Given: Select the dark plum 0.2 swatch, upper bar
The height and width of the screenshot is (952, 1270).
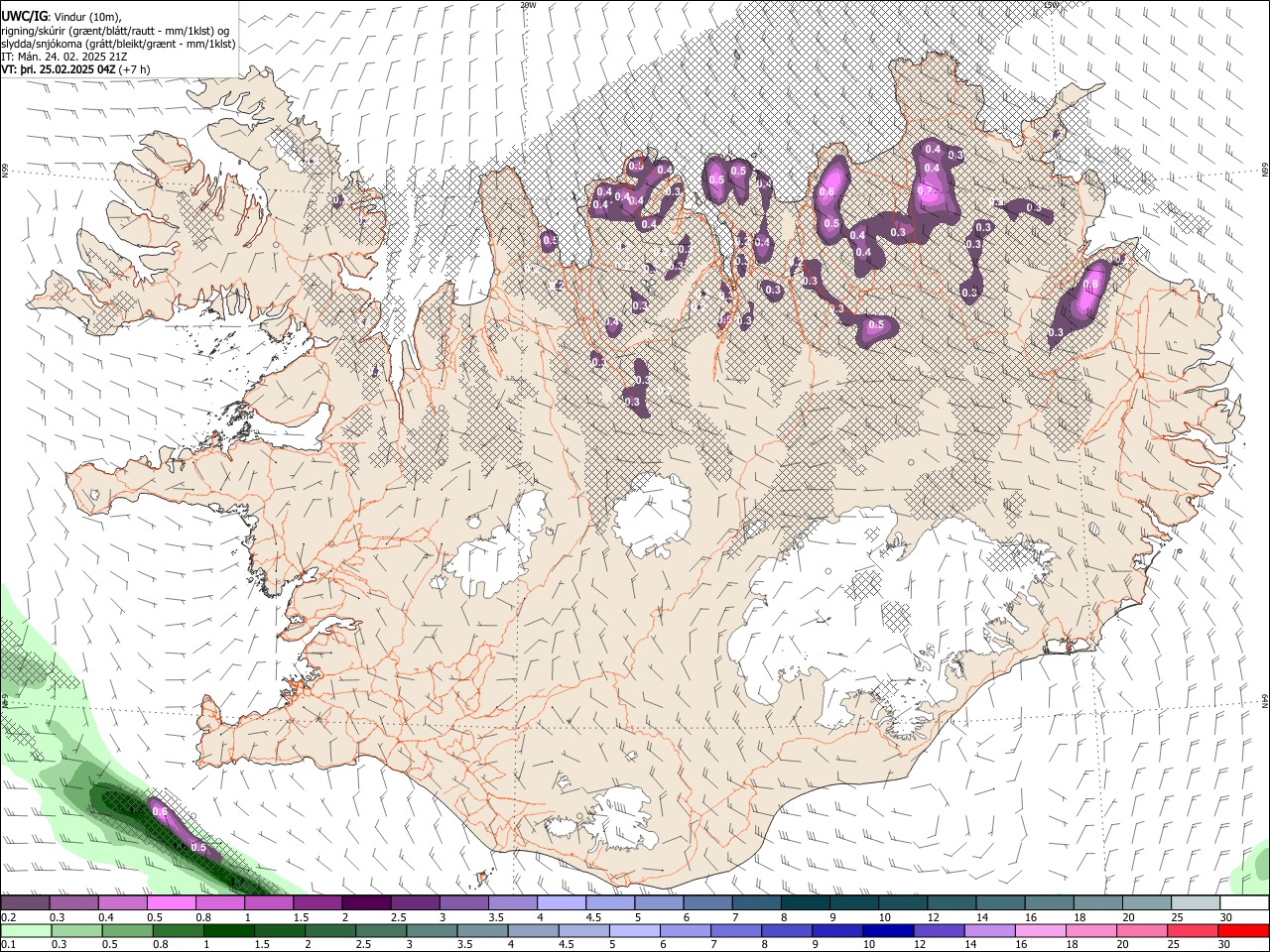Looking at the screenshot, I should (25, 903).
